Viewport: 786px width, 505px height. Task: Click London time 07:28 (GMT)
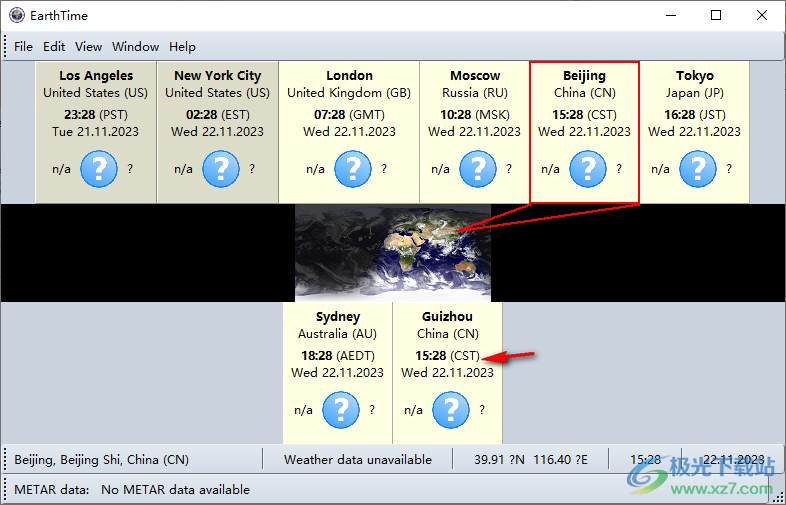pos(349,115)
